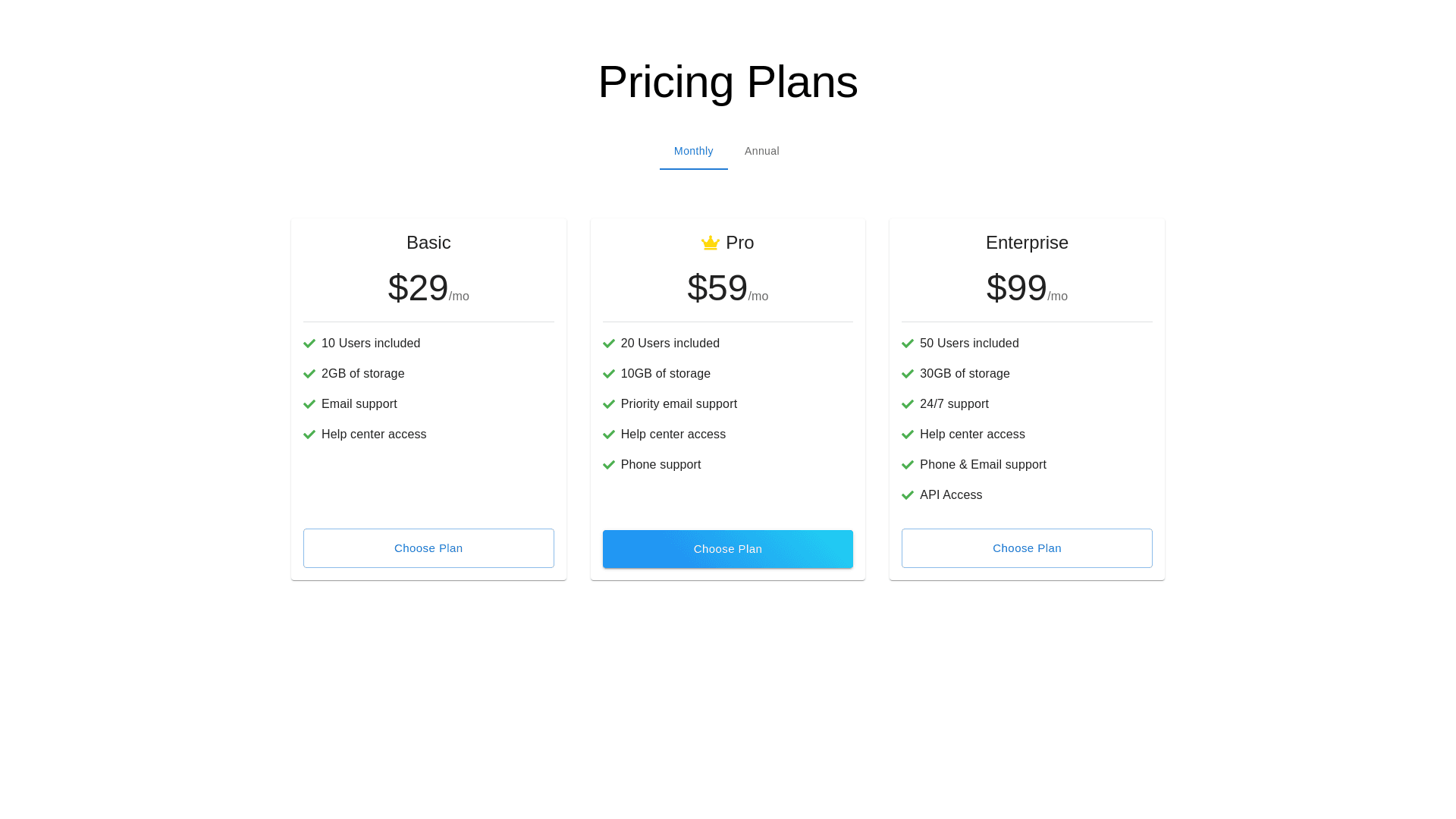Click the checkmark next to Priority email support
Screen dimensions: 1456x819
tap(609, 404)
